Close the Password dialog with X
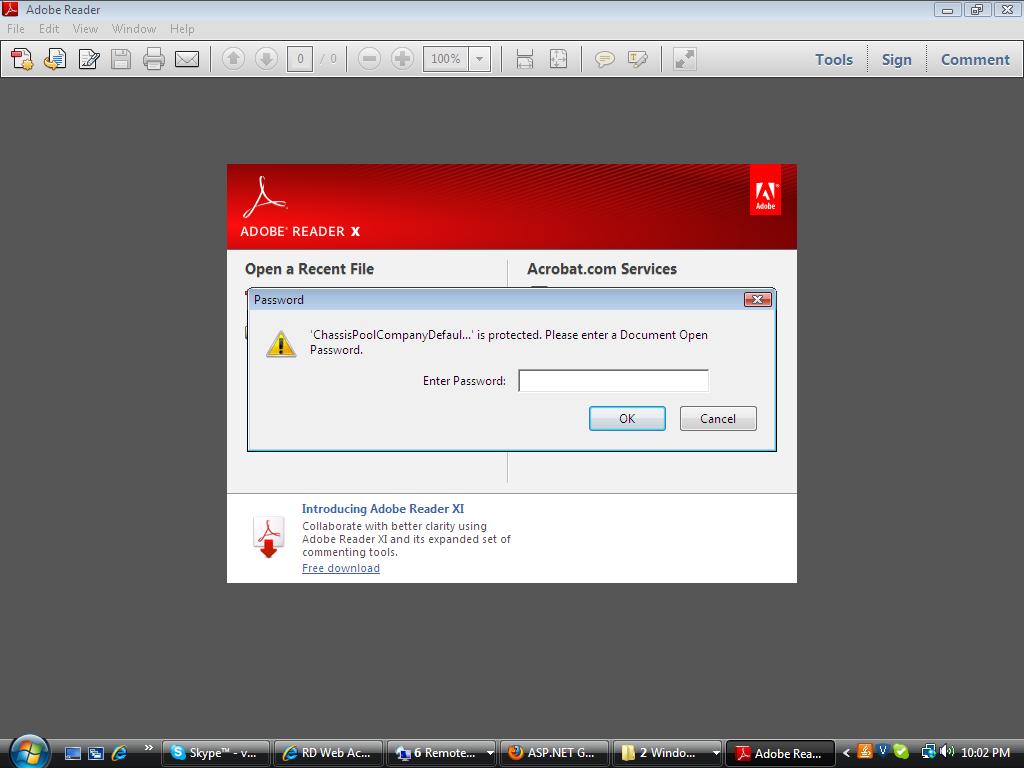1024x768 pixels. [x=758, y=299]
